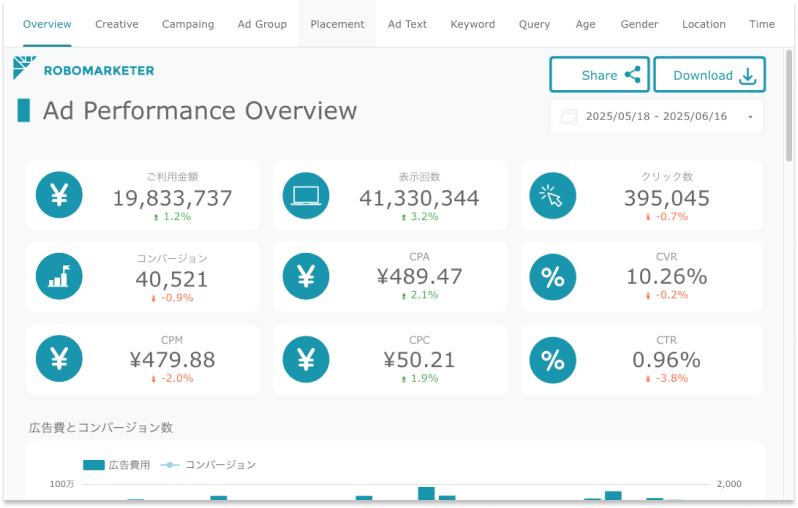Click the percent icon beside CTR
The width and height of the screenshot is (798, 508).
click(552, 359)
